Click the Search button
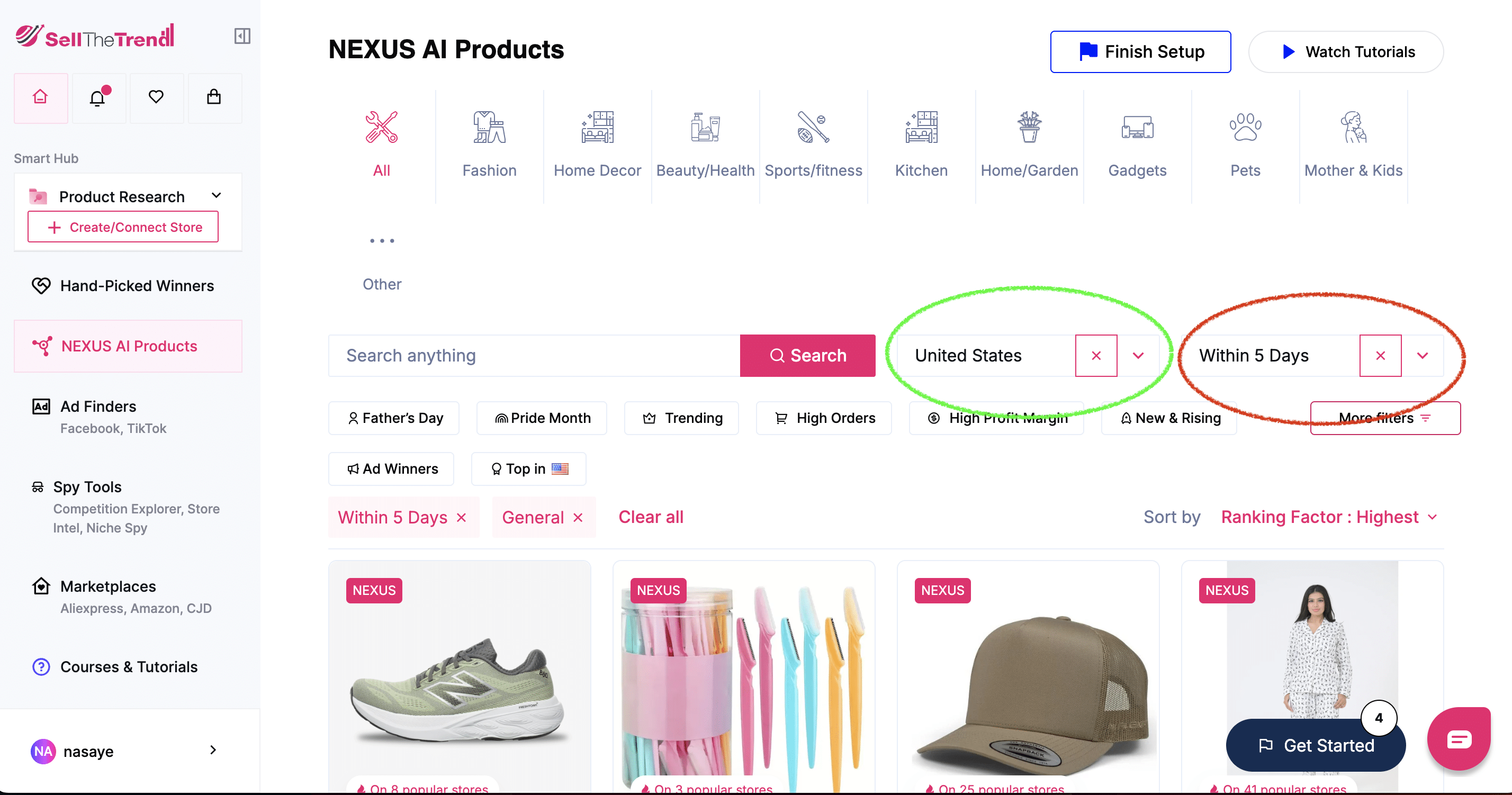 coord(808,356)
